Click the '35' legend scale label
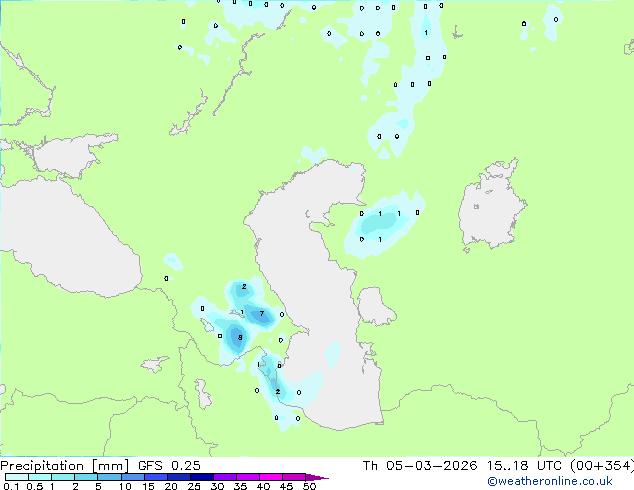The image size is (634, 490). point(240,486)
